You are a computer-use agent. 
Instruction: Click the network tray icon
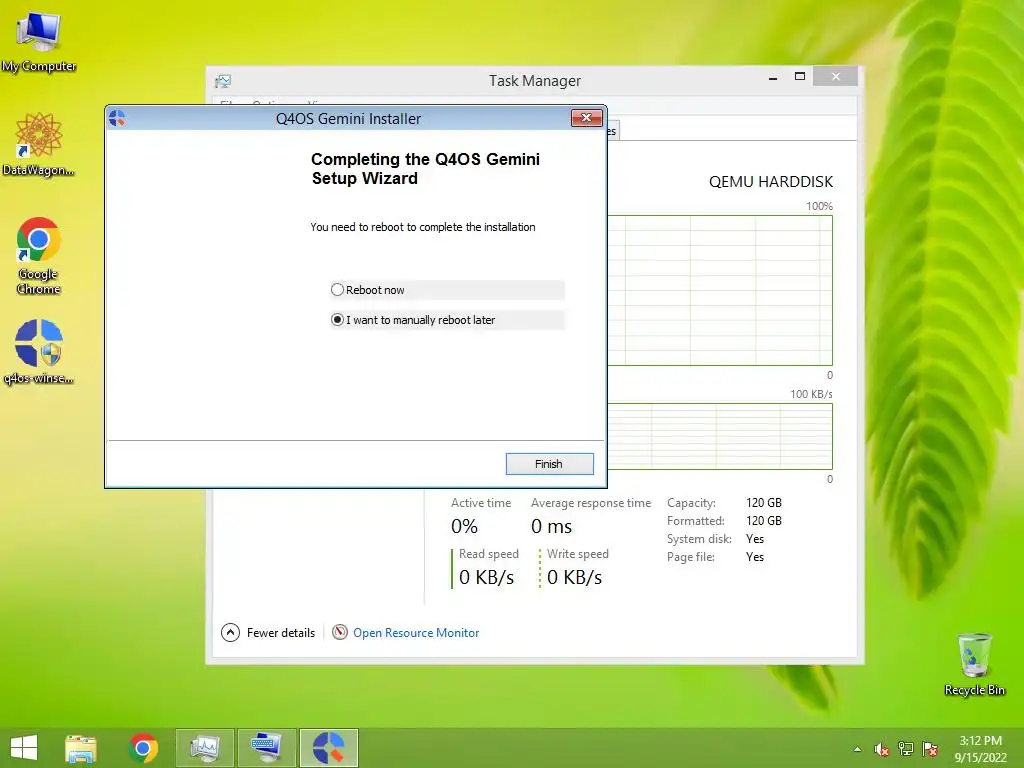point(906,749)
